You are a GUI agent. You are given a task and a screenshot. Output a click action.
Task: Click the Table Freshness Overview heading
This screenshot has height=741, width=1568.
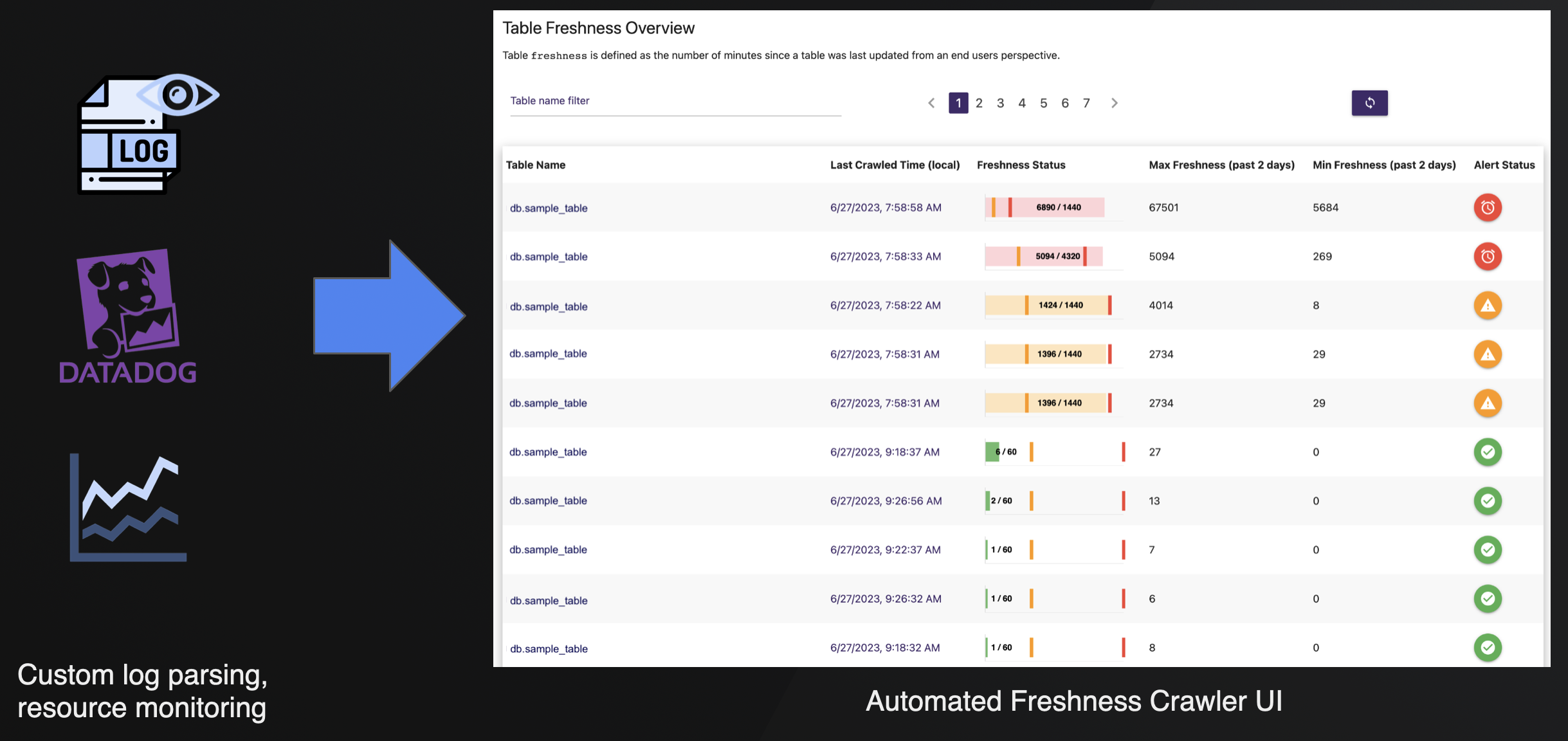tap(598, 28)
